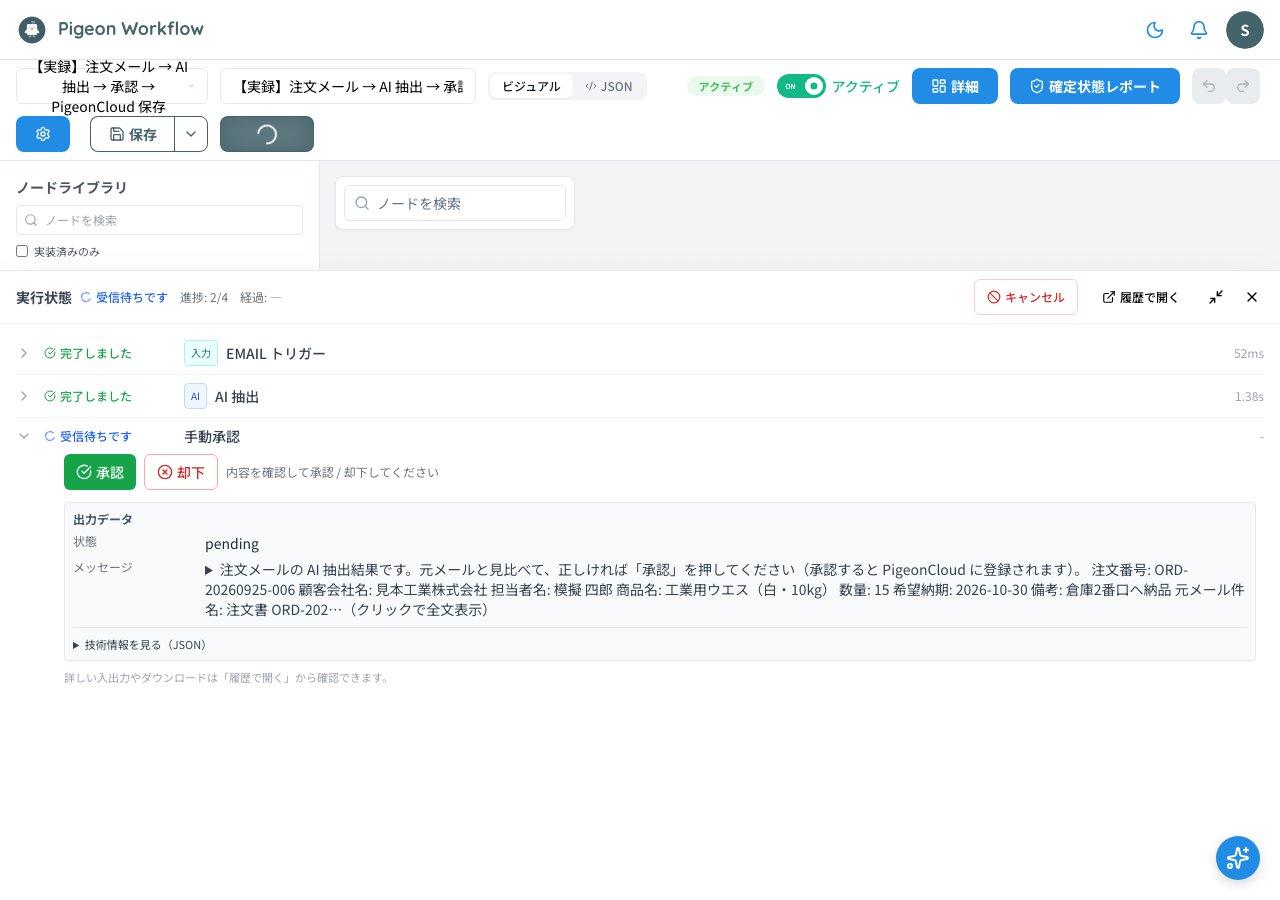The image size is (1280, 900).
Task: Approve with the 承認 button
Action: [100, 472]
